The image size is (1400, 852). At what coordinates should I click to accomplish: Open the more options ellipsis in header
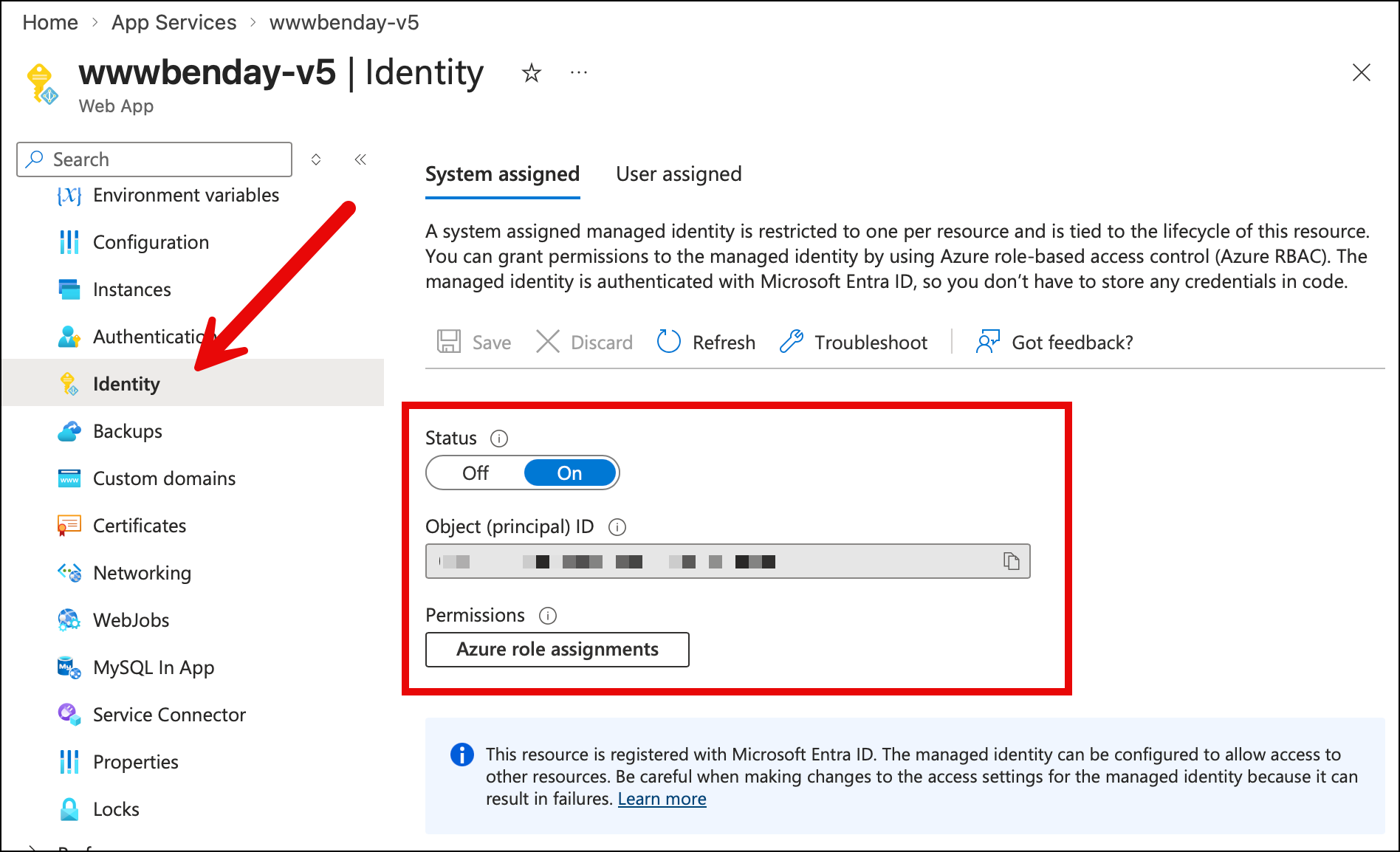579,73
